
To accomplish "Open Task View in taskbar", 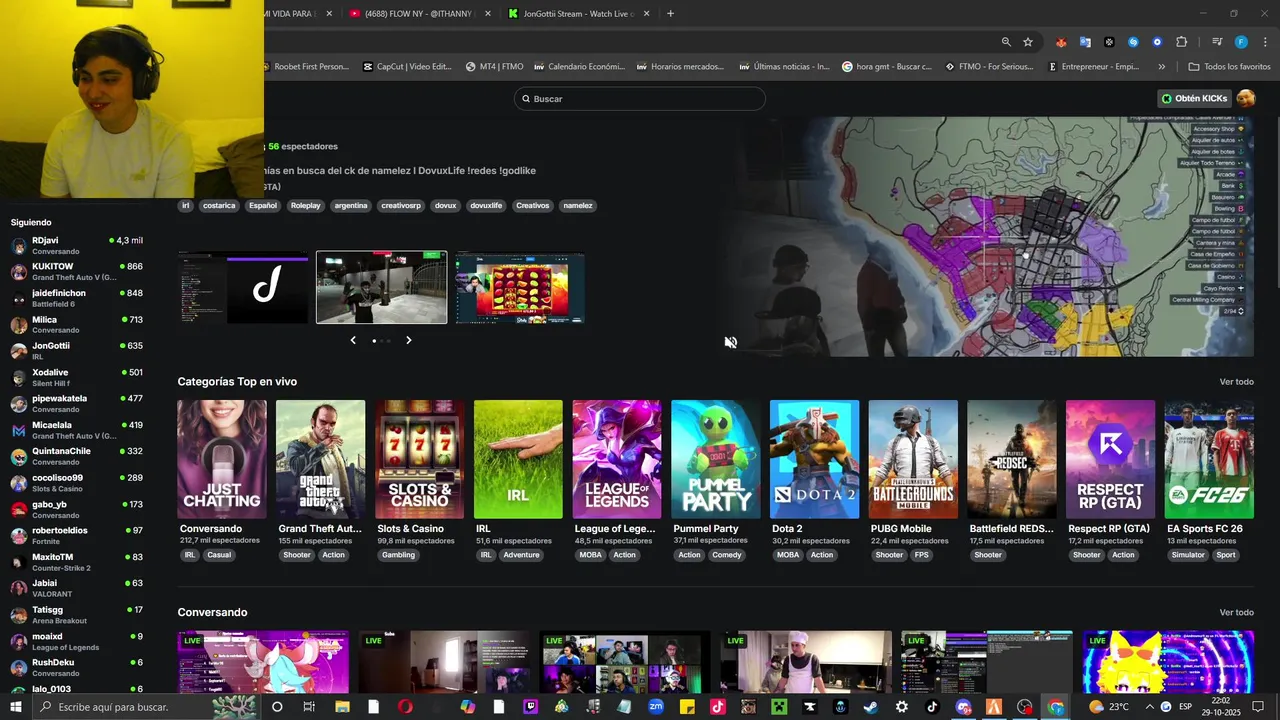I will click(x=309, y=707).
